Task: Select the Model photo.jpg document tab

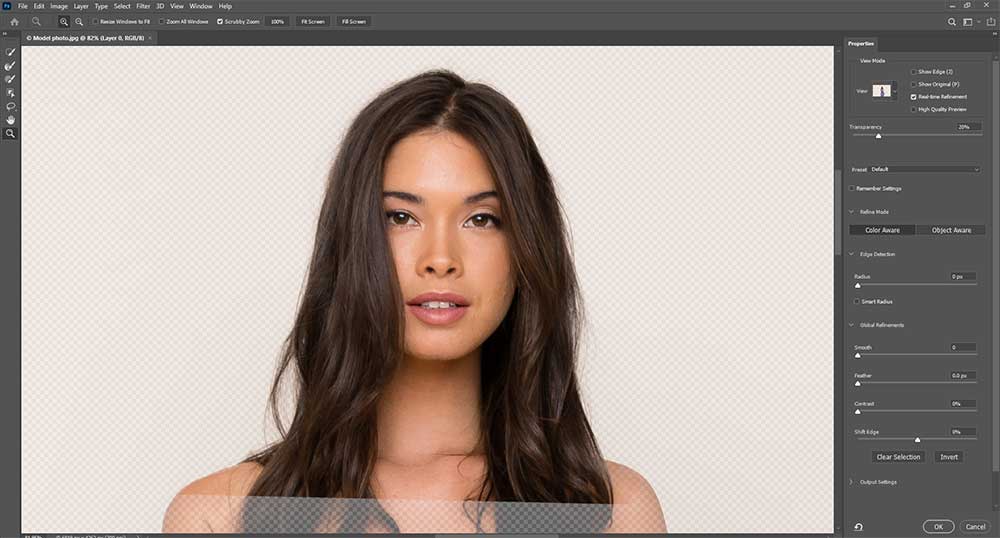Action: [x=85, y=38]
